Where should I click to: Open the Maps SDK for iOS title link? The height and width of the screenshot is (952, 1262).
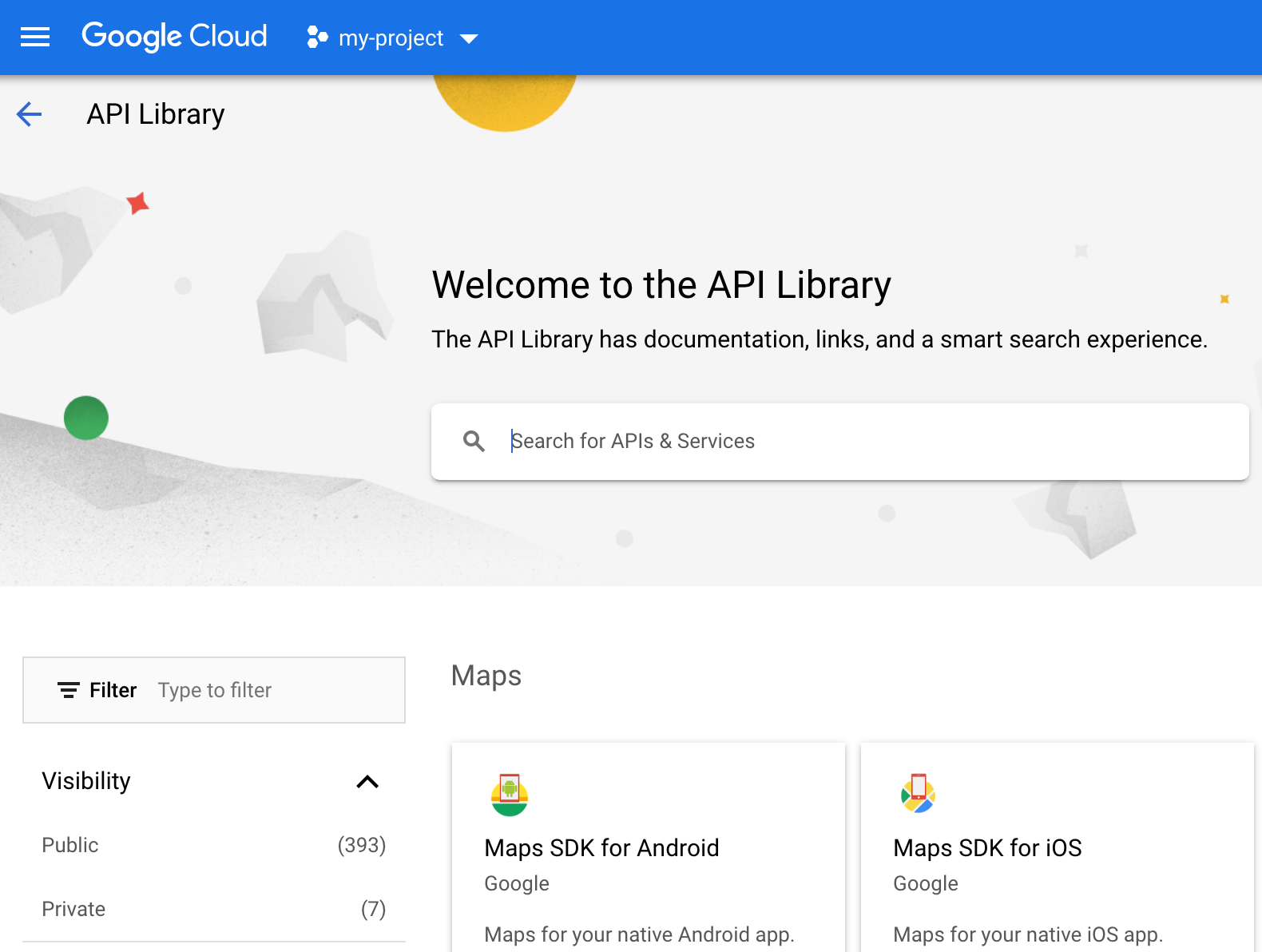click(x=987, y=847)
